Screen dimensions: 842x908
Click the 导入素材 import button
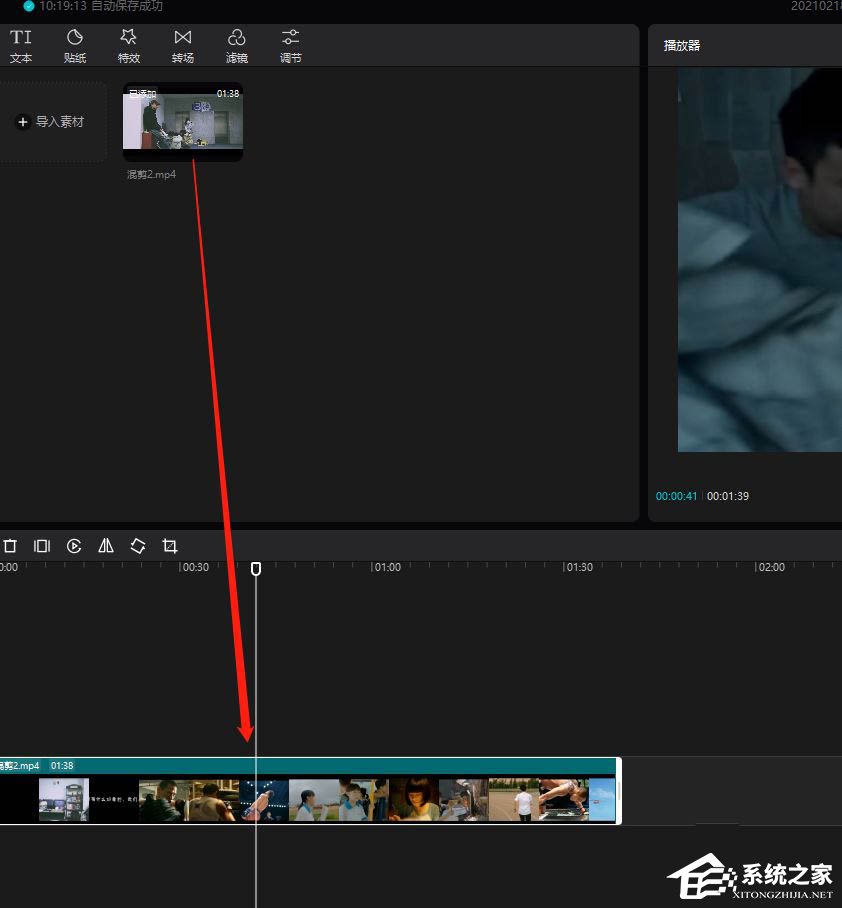[x=55, y=122]
